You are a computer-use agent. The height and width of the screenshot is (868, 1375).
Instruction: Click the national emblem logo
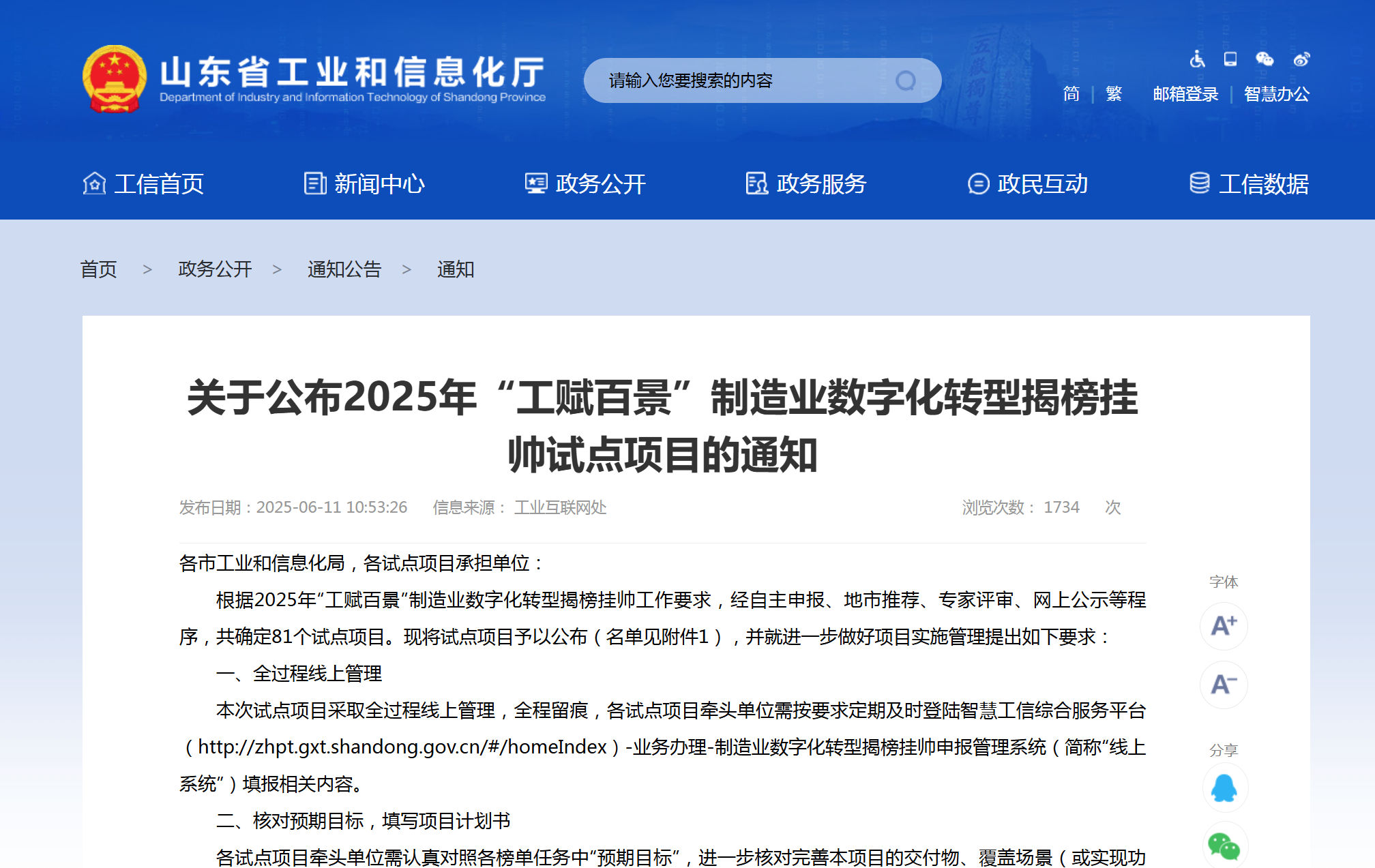[115, 79]
